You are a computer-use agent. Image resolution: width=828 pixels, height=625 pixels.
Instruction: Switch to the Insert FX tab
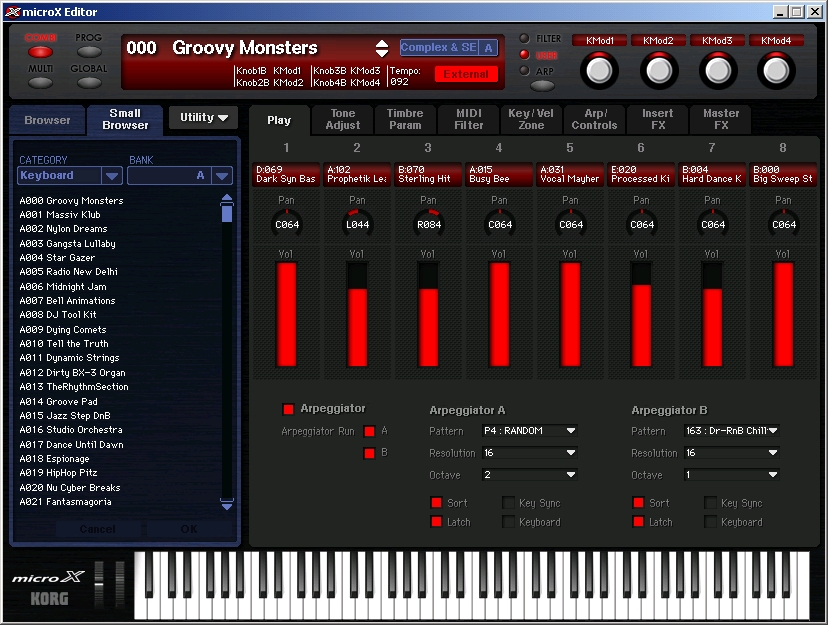click(657, 119)
